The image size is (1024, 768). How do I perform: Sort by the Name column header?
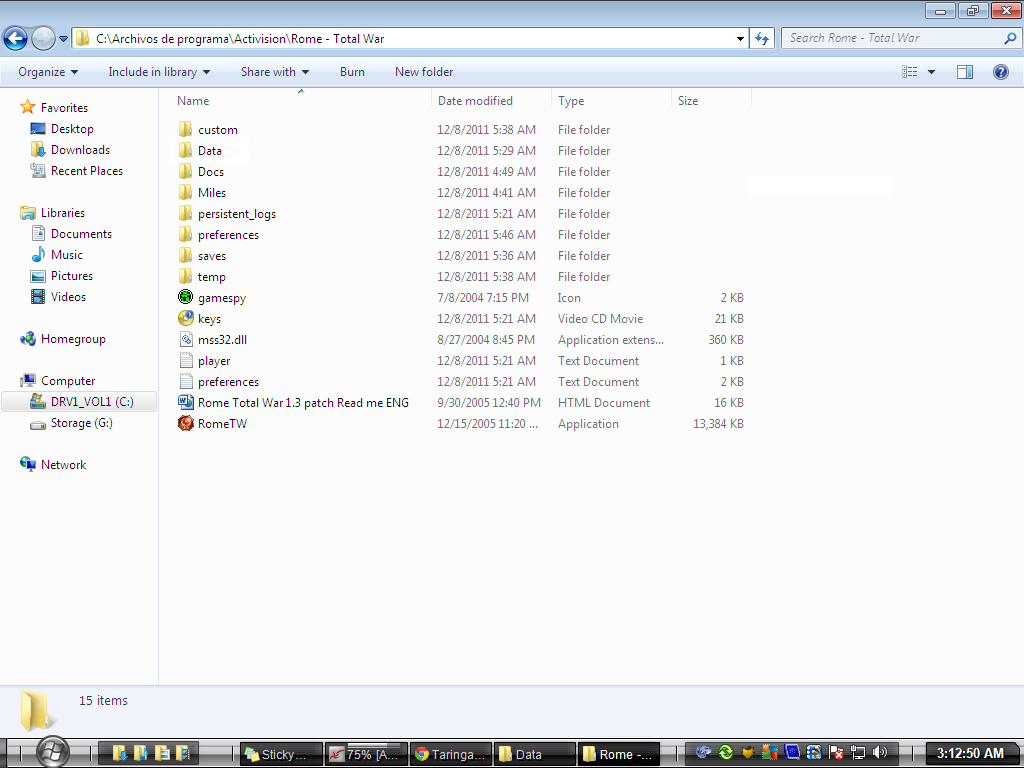[193, 101]
